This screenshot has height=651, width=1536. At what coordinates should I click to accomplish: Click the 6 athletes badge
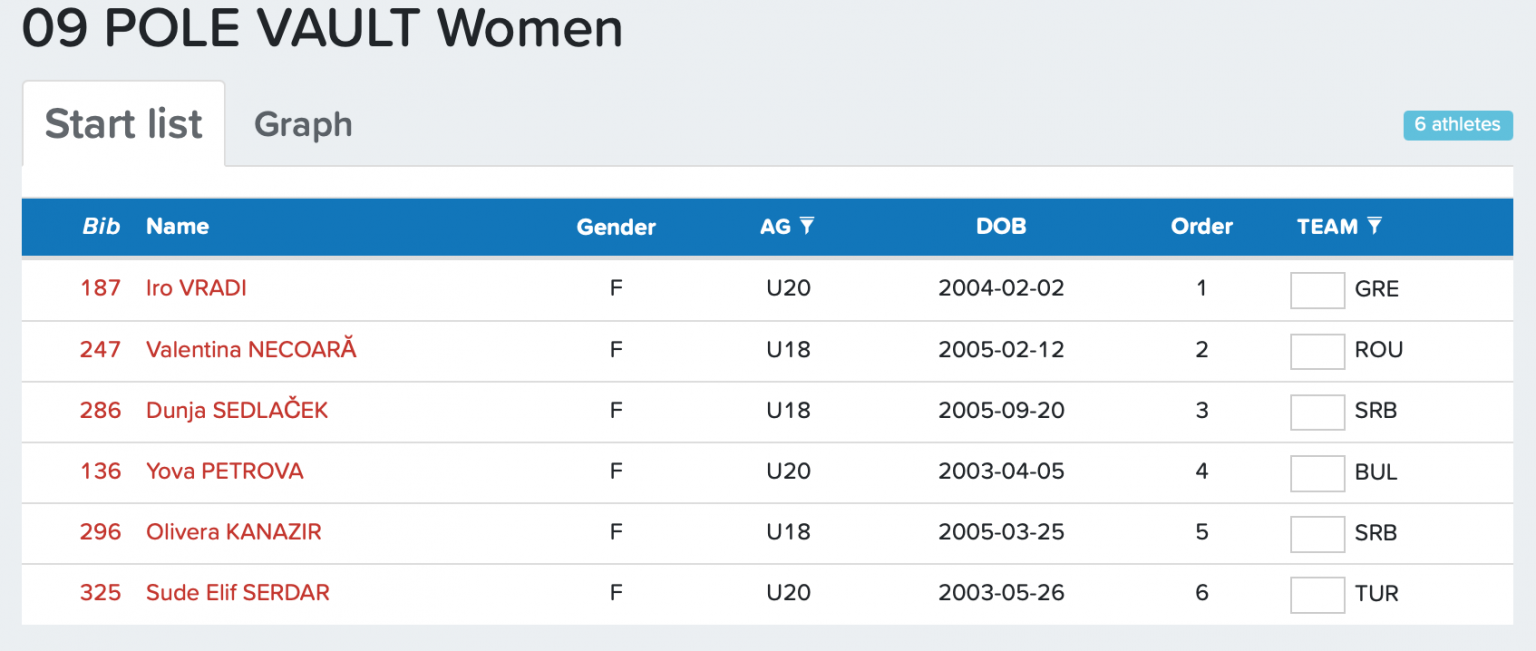pyautogui.click(x=1457, y=125)
